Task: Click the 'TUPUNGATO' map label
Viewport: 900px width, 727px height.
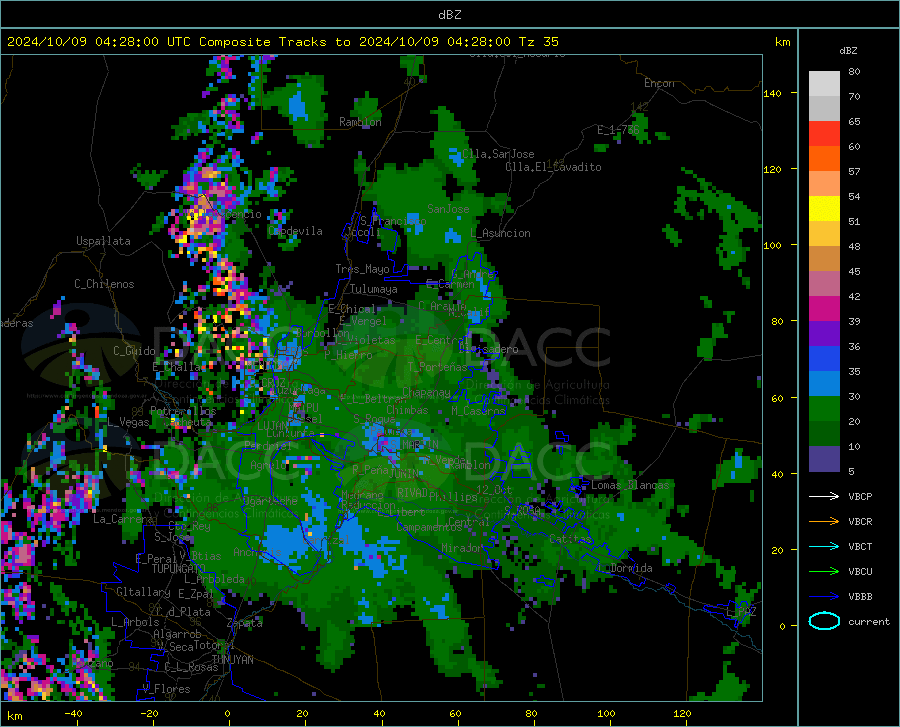Action: point(178,569)
